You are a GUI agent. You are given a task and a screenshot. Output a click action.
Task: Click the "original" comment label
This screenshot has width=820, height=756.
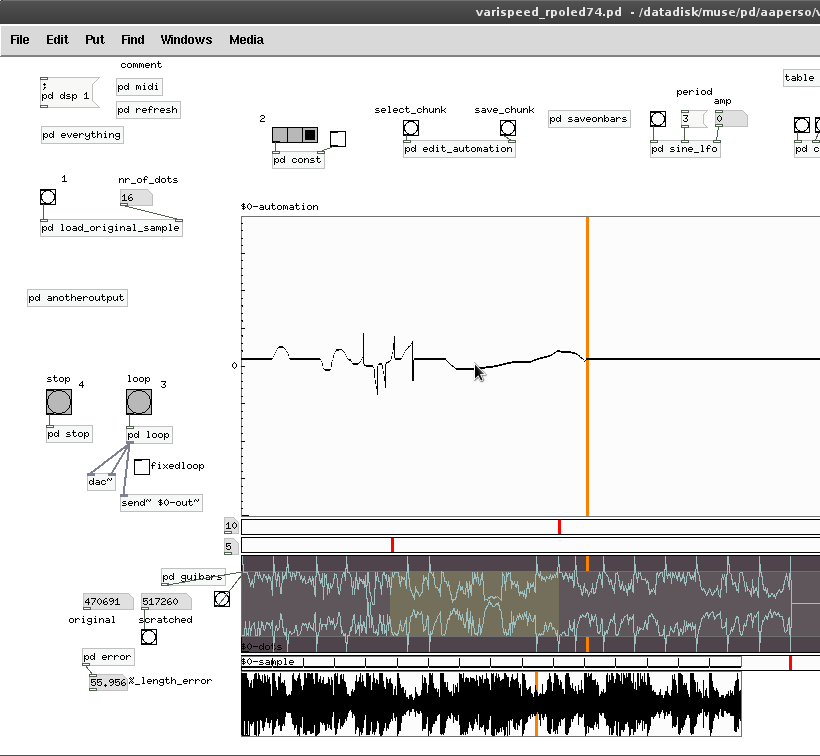point(92,620)
